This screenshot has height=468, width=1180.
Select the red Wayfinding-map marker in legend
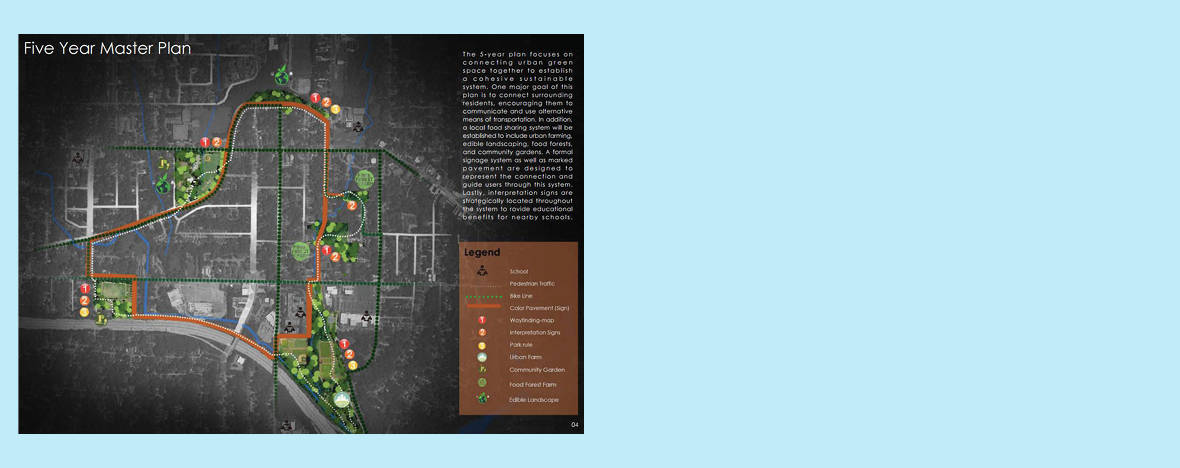click(482, 320)
